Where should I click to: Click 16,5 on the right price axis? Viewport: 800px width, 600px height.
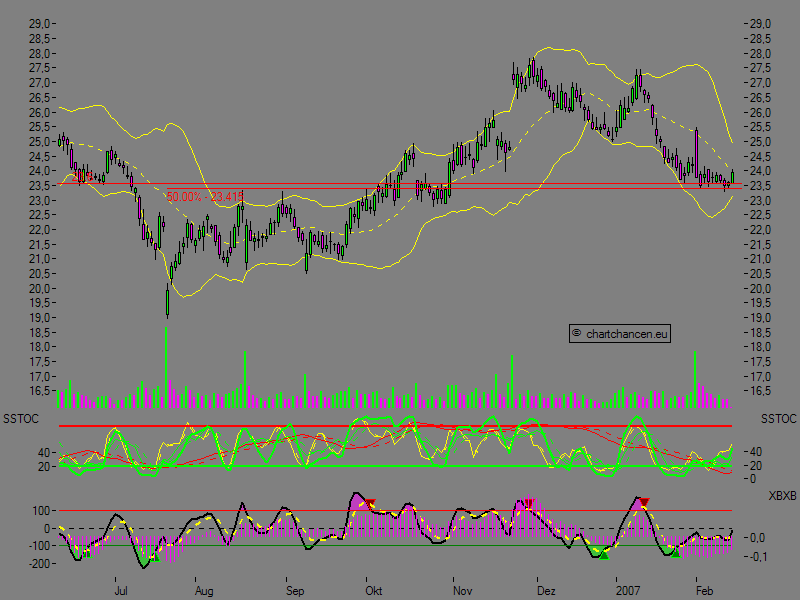pyautogui.click(x=760, y=391)
